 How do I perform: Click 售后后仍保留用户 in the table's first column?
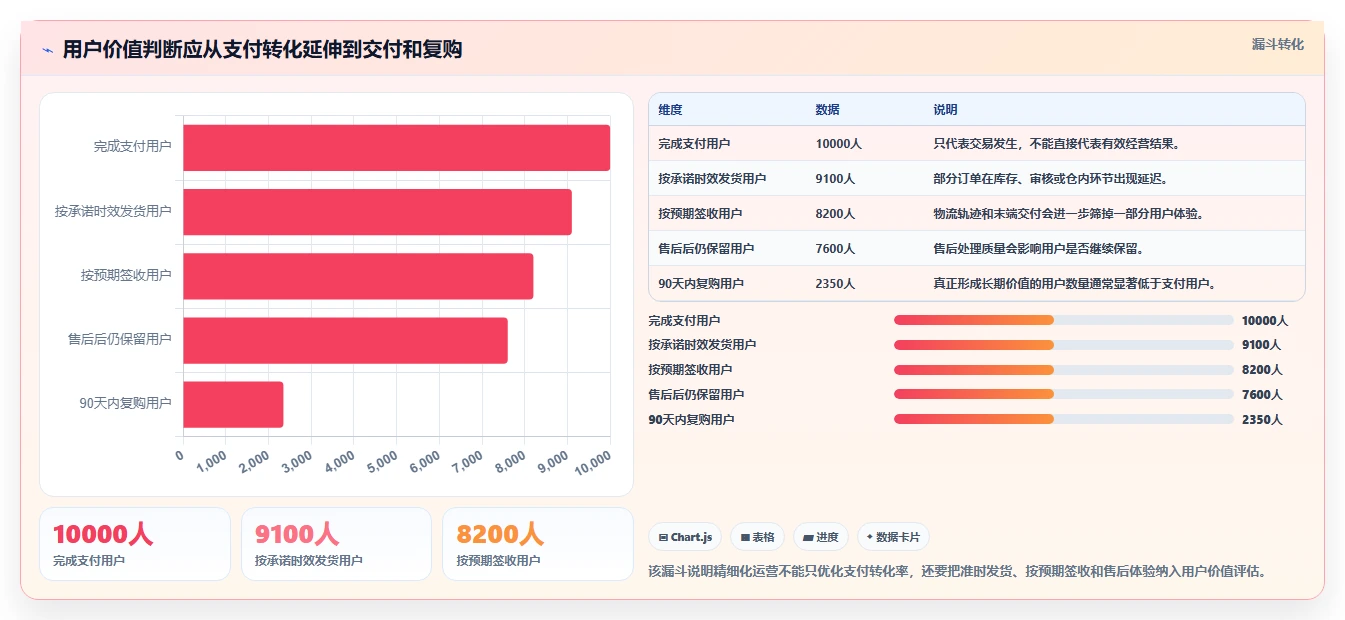[706, 249]
